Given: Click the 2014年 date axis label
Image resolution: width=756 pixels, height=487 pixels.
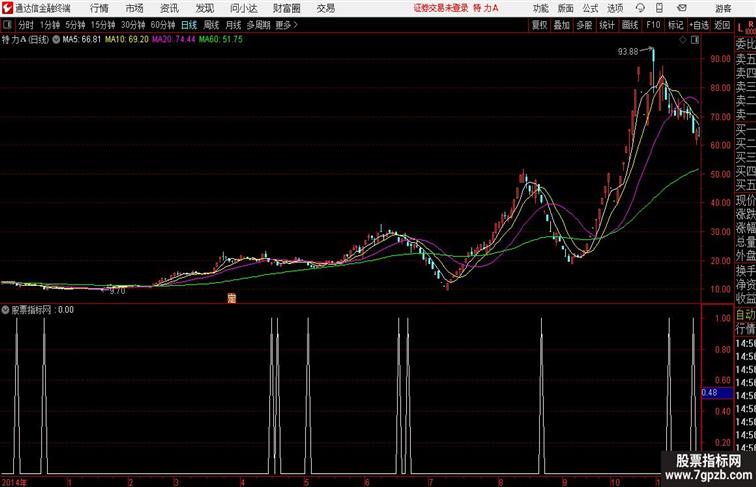Looking at the screenshot, I should coord(14,482).
